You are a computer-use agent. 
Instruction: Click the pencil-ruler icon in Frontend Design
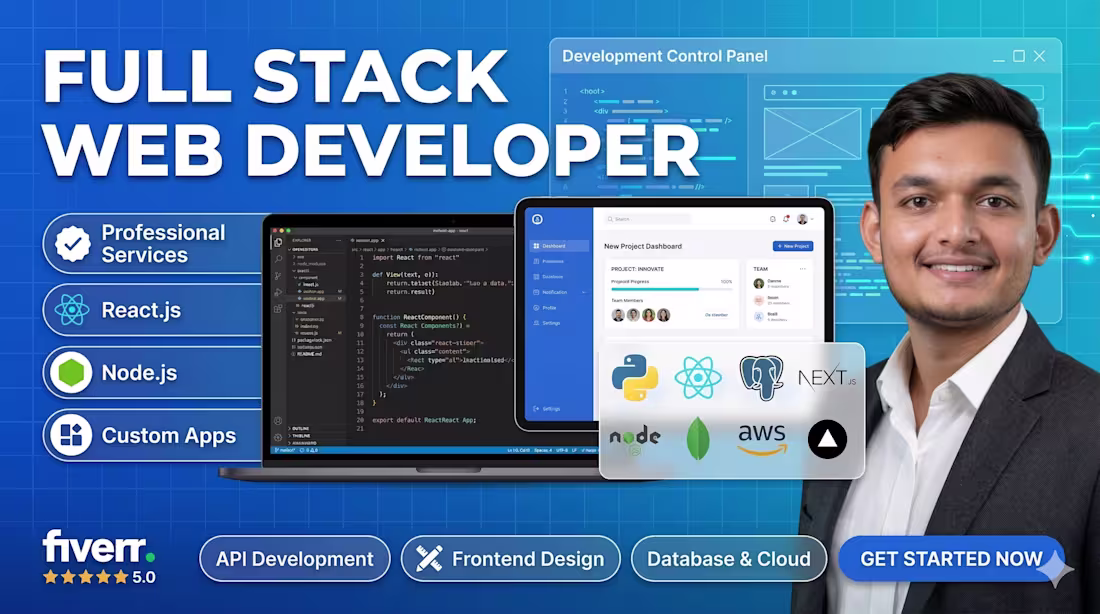429,559
